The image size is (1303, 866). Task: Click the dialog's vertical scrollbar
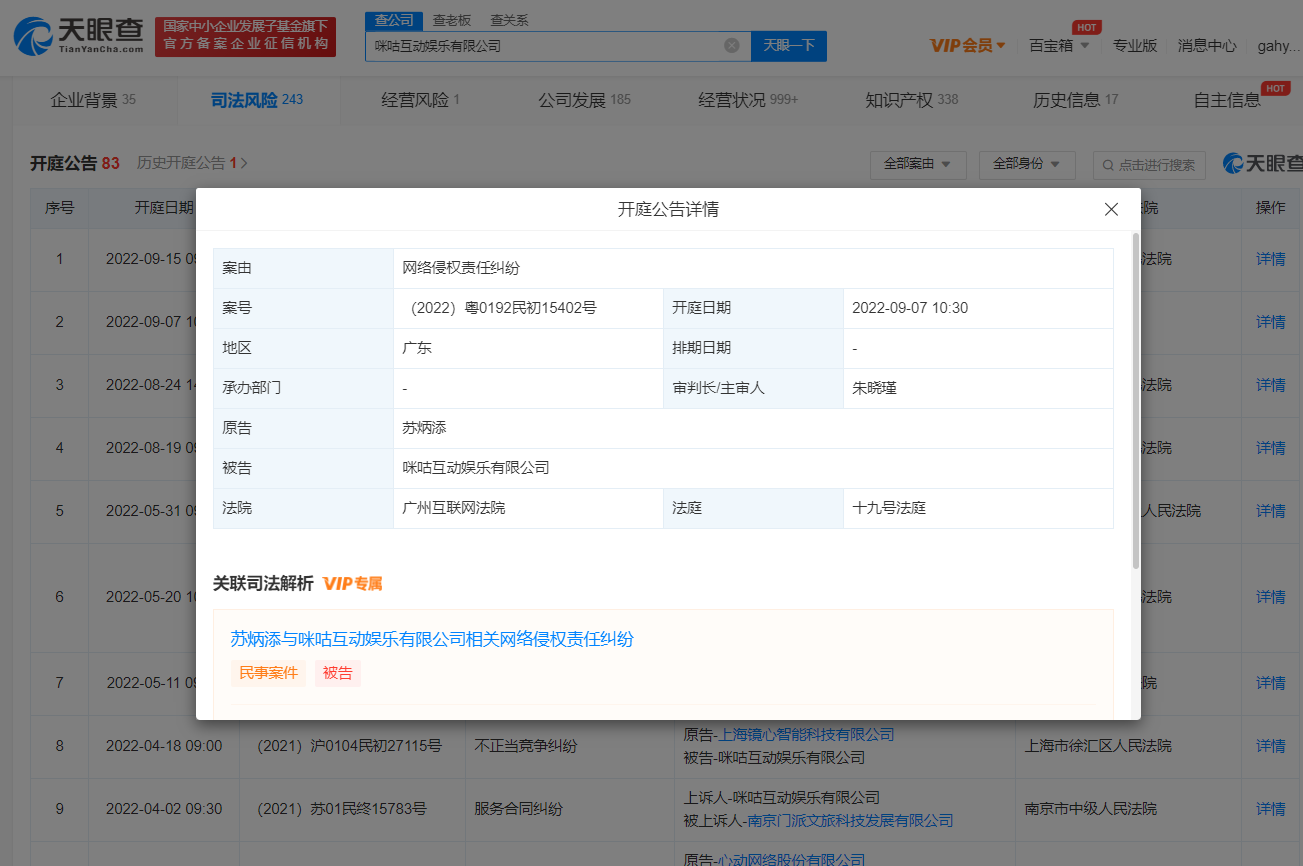click(1134, 400)
